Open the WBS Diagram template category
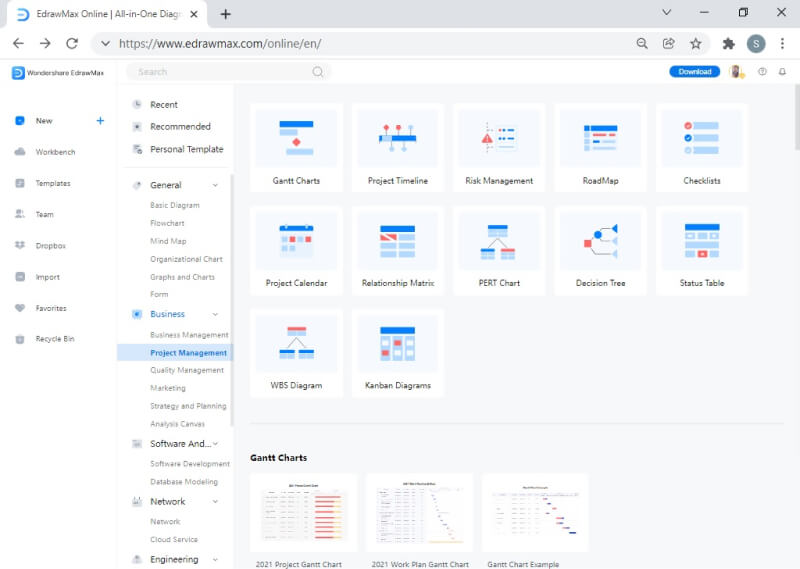 (x=296, y=353)
